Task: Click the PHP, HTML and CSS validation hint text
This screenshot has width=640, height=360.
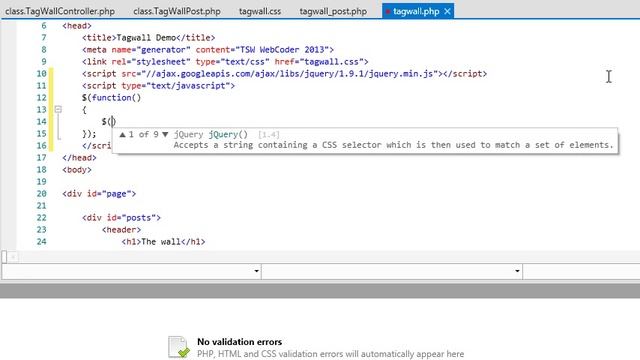Action: pos(331,354)
